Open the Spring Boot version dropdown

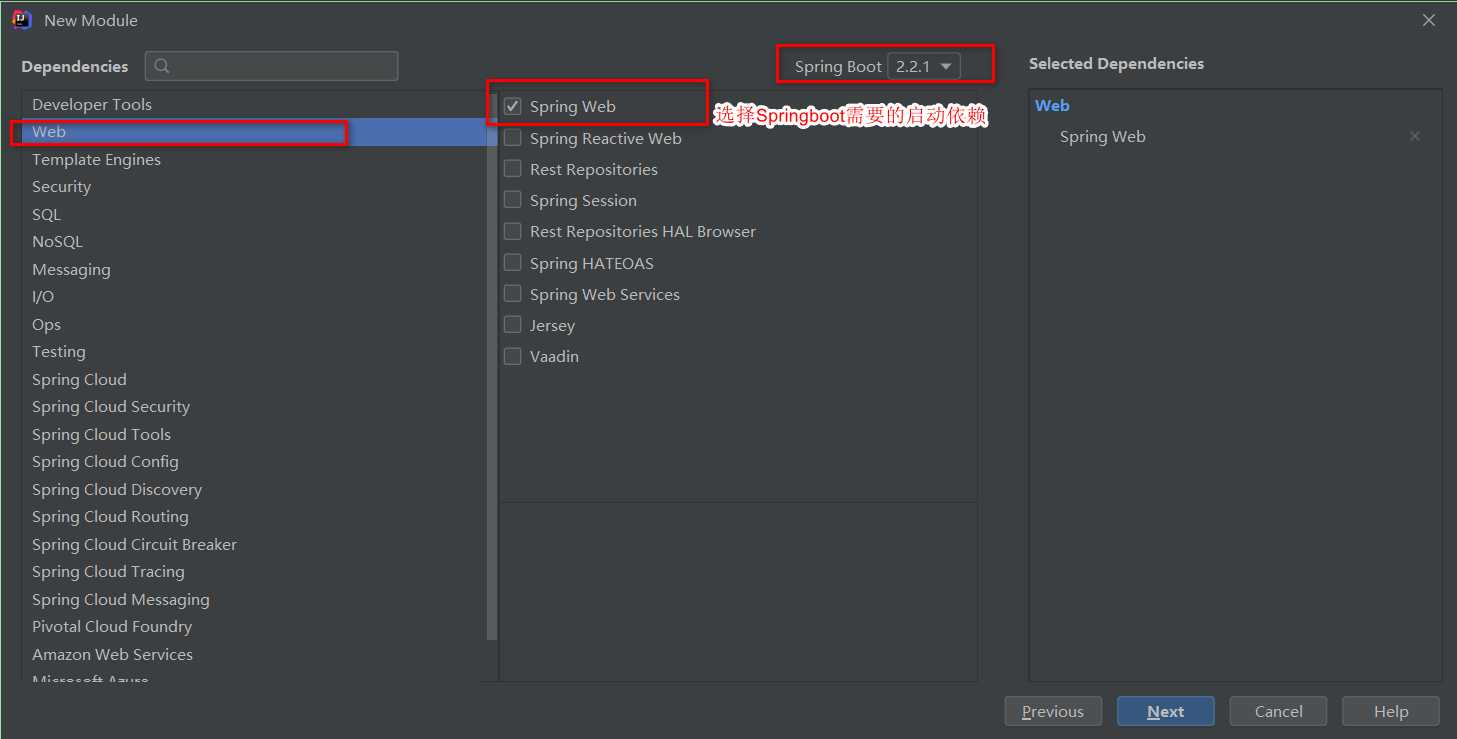[x=924, y=67]
